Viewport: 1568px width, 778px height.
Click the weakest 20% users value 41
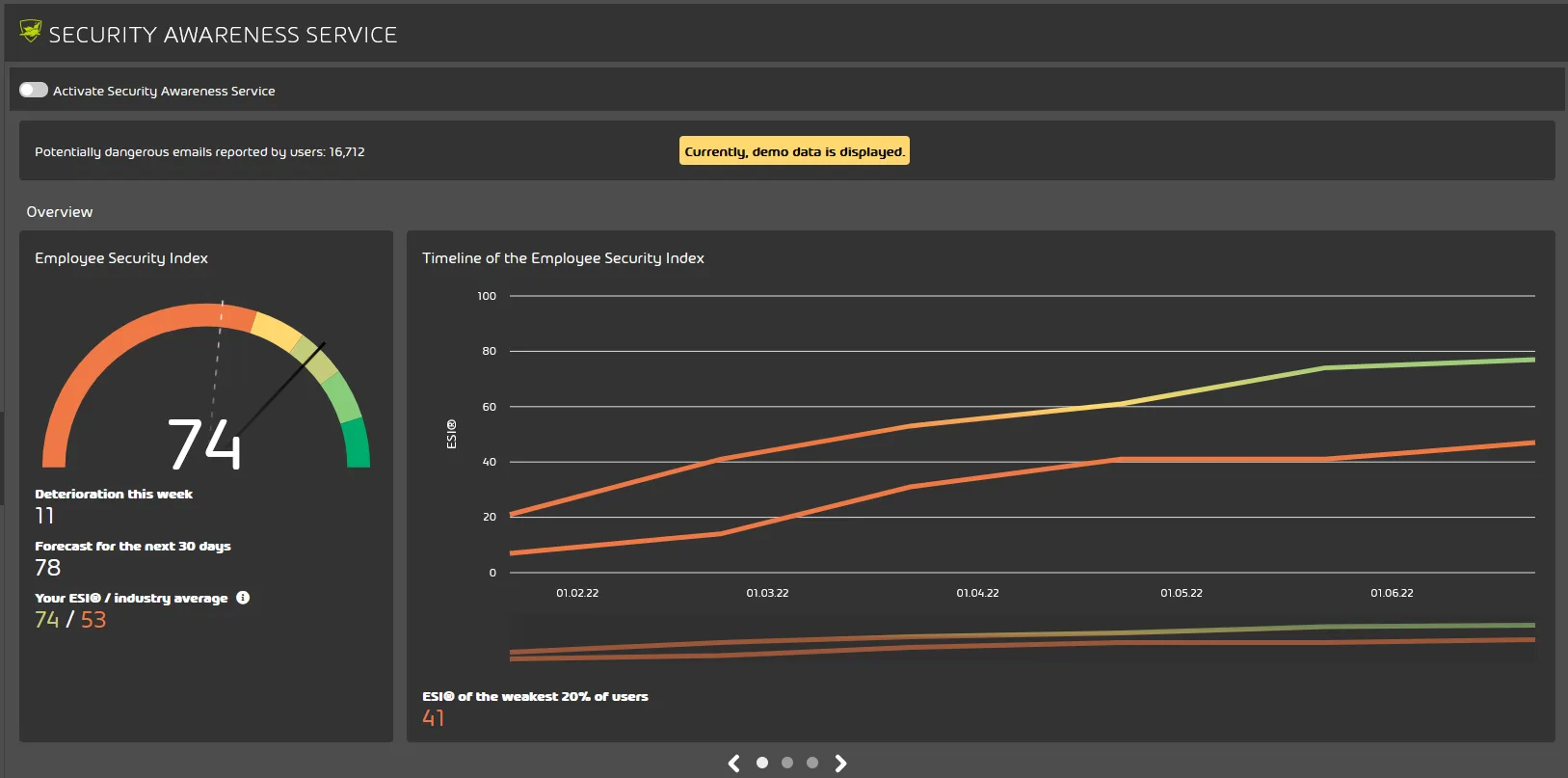coord(434,718)
